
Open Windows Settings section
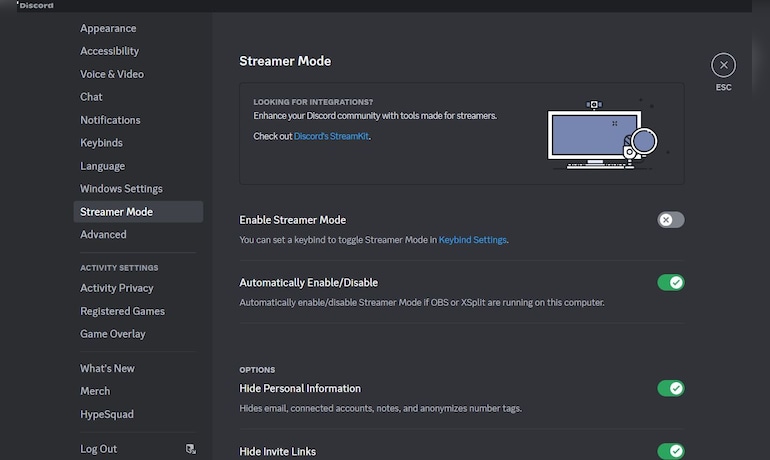click(121, 189)
